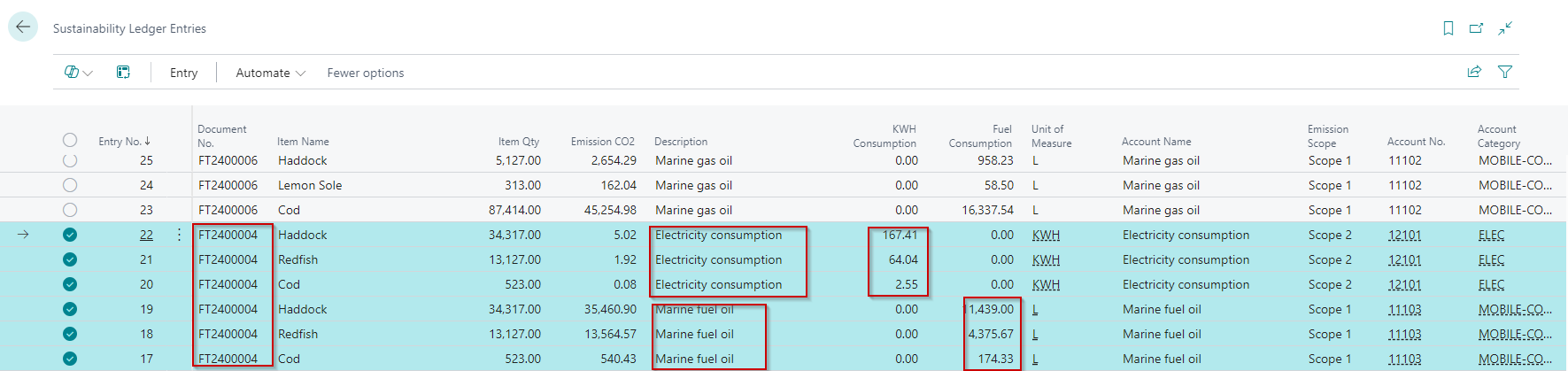
Task: Click the Analyze view table icon
Action: tap(123, 73)
